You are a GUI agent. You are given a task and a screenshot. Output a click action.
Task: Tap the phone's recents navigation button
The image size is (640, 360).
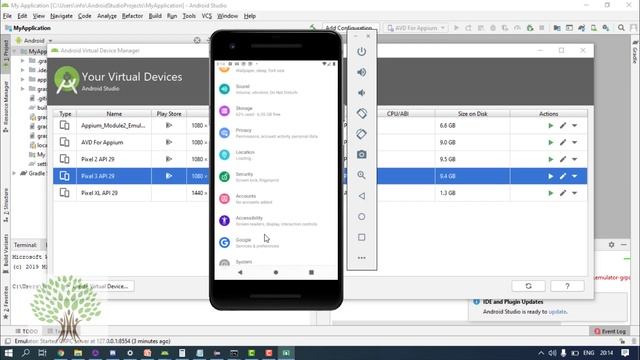pos(311,272)
